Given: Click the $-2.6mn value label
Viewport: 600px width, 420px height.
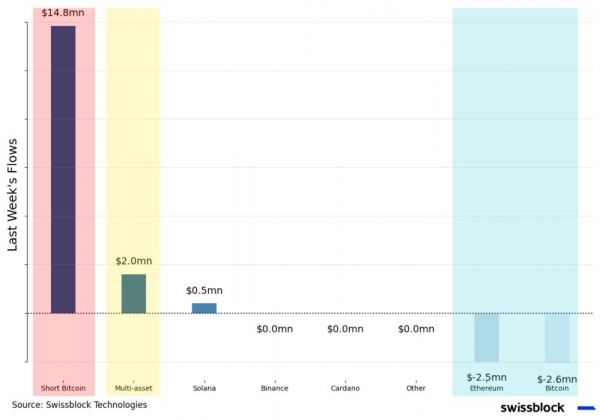Looking at the screenshot, I should point(557,379).
